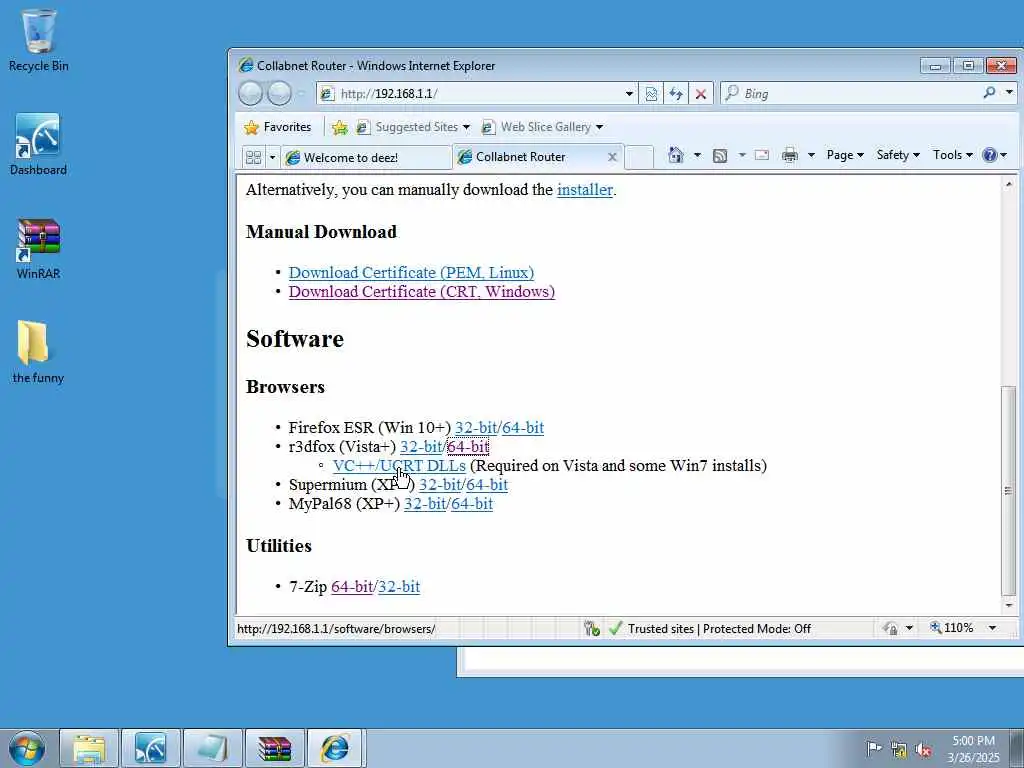This screenshot has width=1024, height=768.
Task: Open a new blank tab
Action: tap(639, 157)
